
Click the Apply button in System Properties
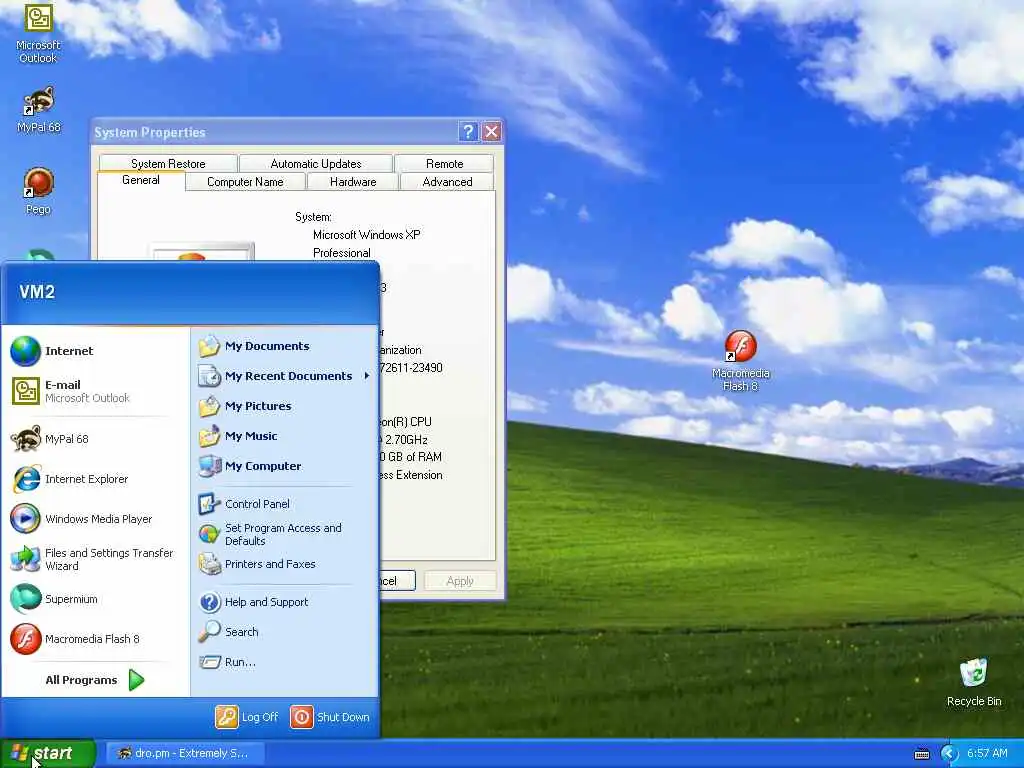coord(460,581)
